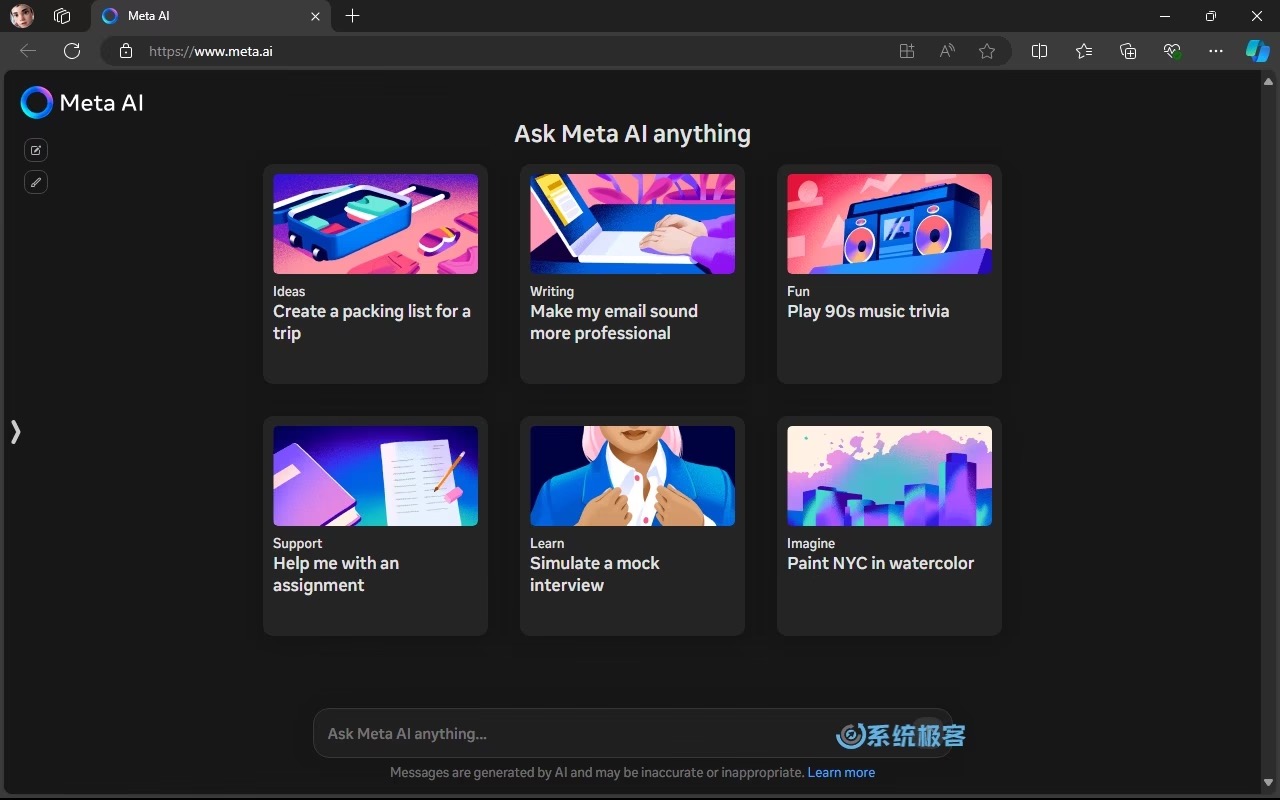Choose Simulate a mock interview card
The width and height of the screenshot is (1280, 800).
click(632, 526)
